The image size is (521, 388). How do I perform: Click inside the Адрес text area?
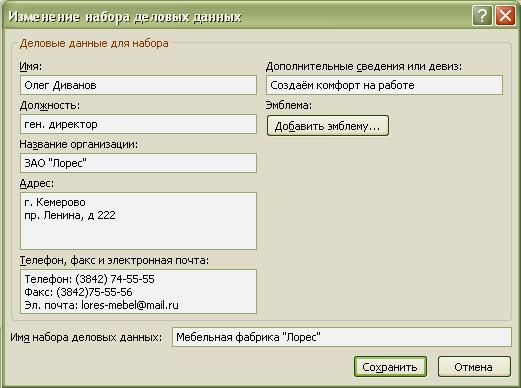pos(138,221)
